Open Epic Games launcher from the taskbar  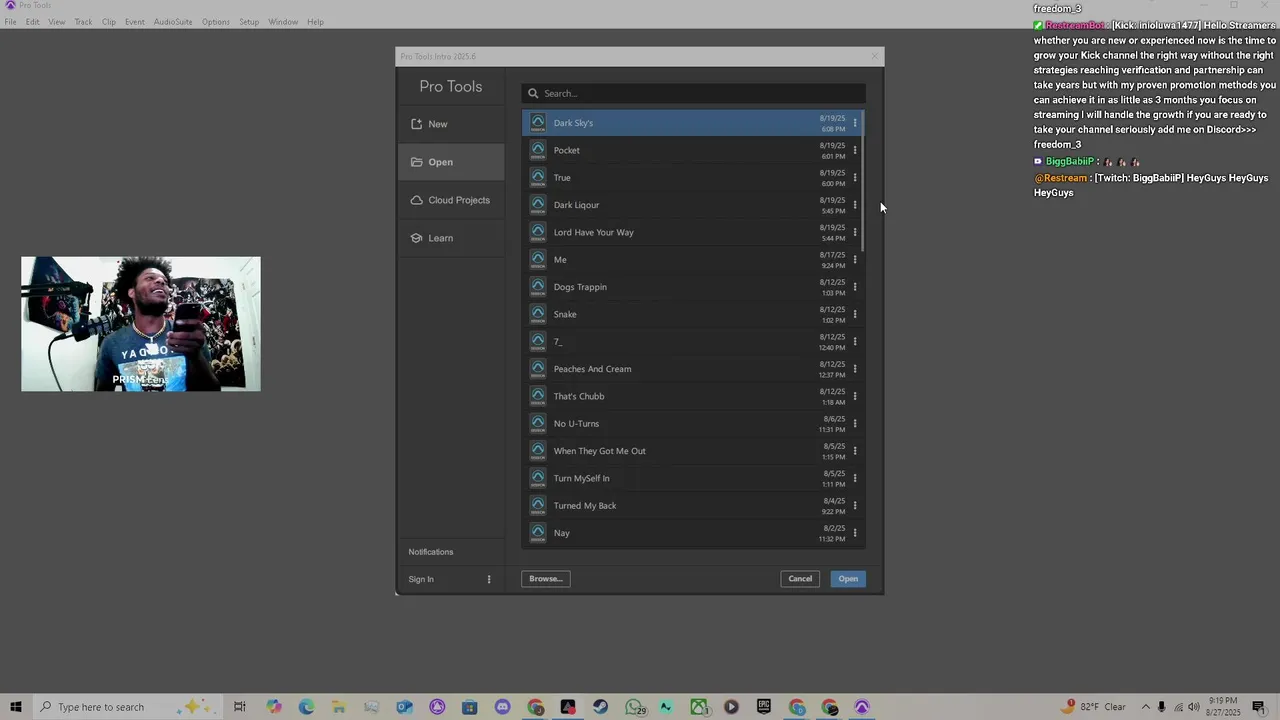point(764,707)
